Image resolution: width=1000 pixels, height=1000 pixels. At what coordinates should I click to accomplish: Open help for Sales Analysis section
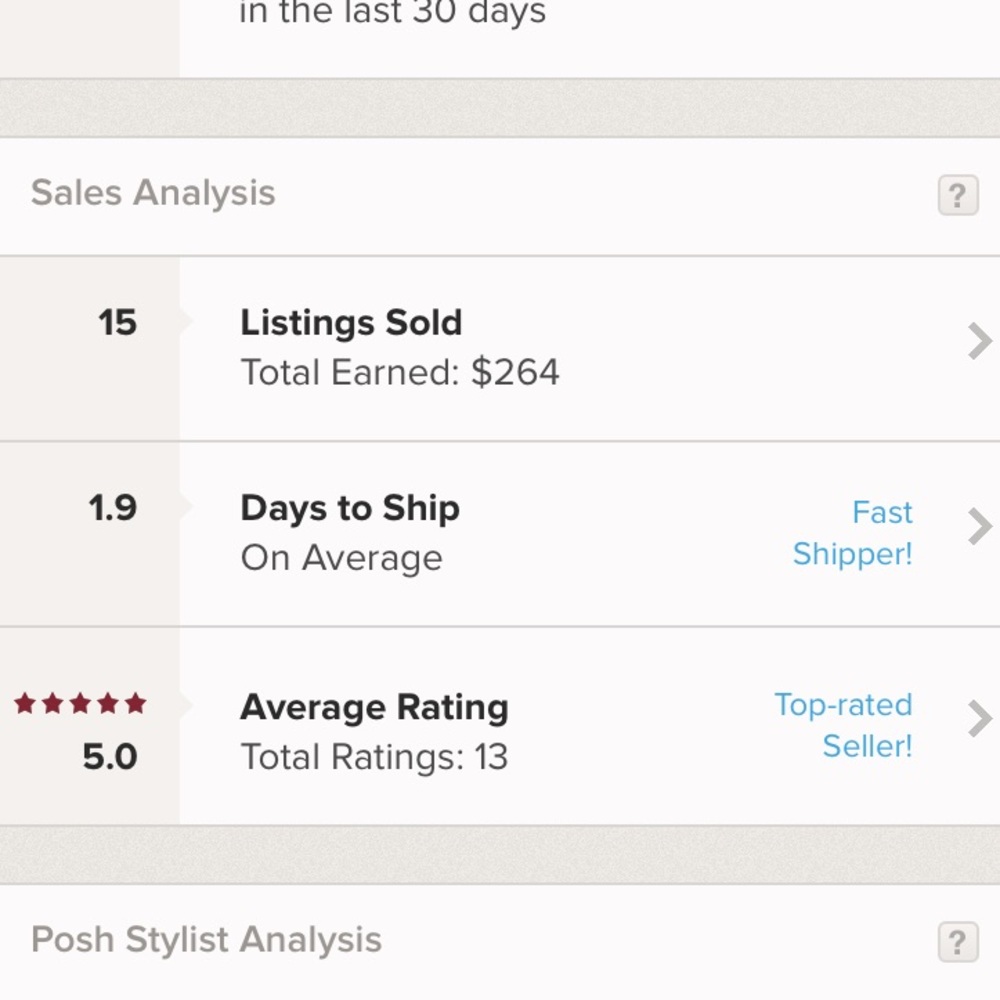click(957, 195)
